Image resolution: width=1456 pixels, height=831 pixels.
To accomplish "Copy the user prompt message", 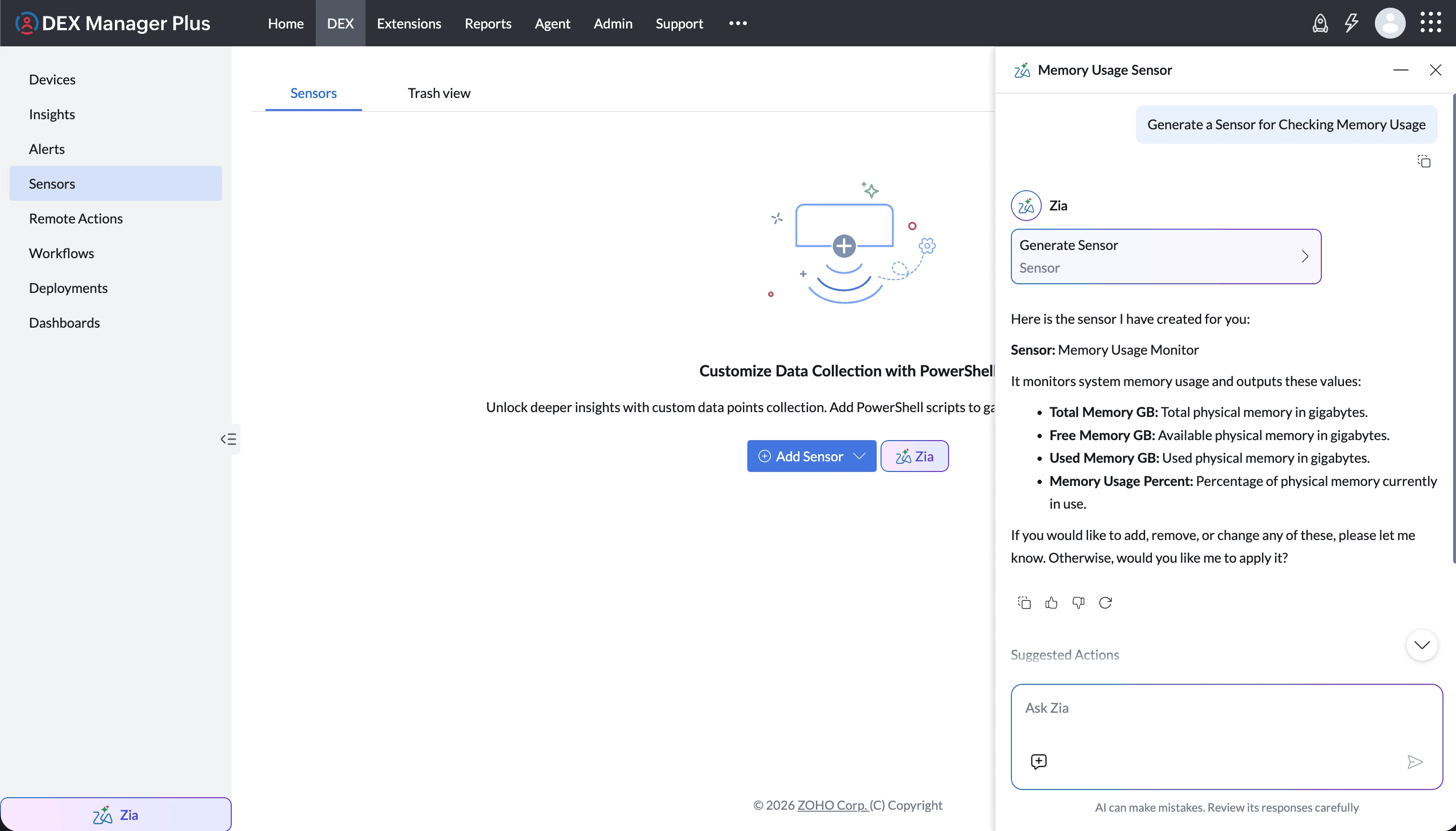I will point(1424,162).
